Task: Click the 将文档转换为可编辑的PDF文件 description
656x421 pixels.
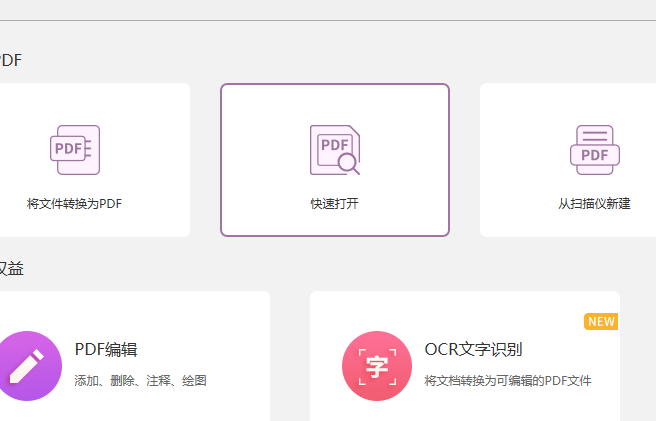Action: 508,381
